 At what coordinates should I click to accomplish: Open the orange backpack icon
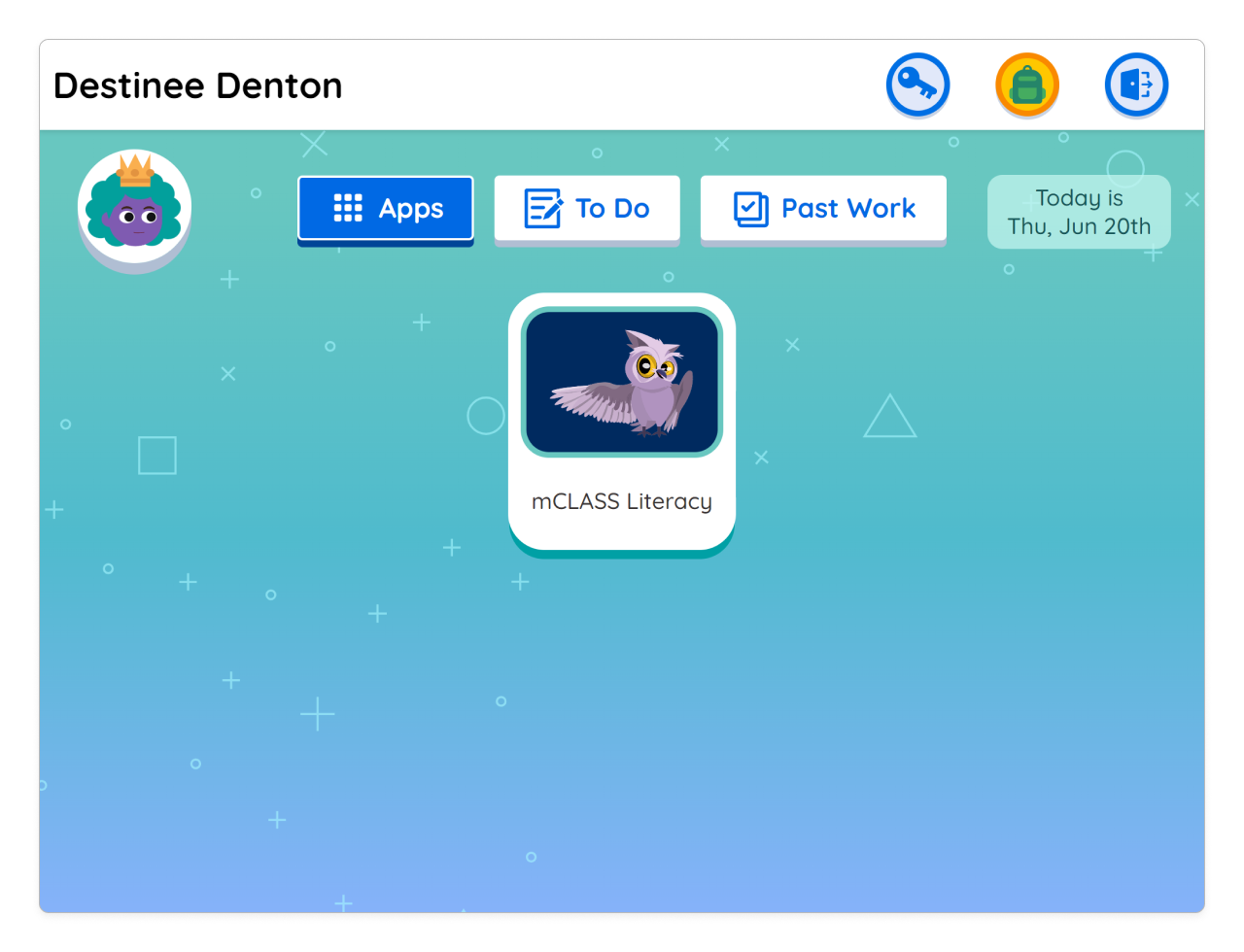(1026, 85)
